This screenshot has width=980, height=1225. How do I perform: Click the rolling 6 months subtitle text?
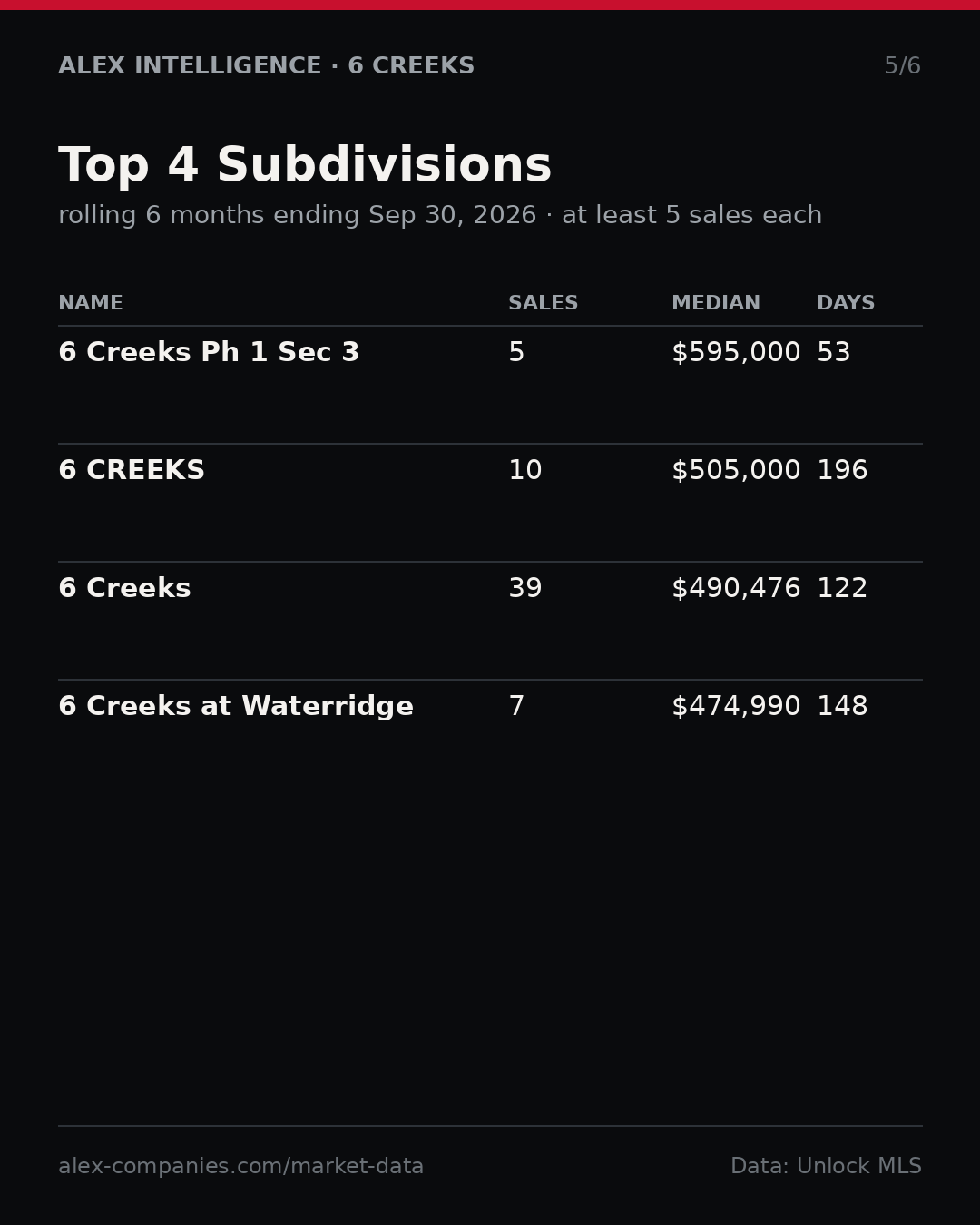click(x=440, y=216)
